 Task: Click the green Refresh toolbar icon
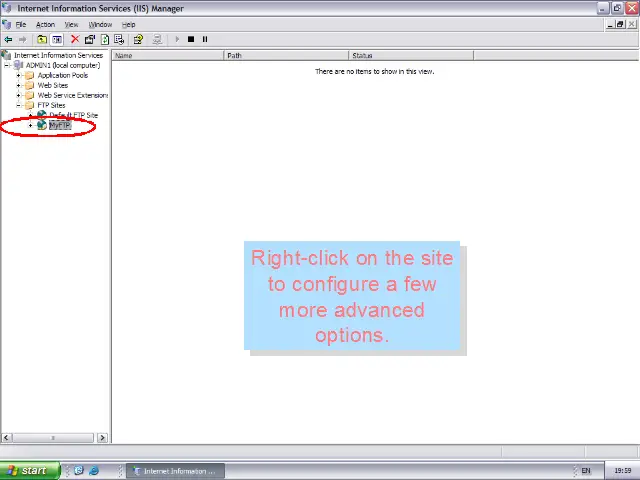click(105, 39)
